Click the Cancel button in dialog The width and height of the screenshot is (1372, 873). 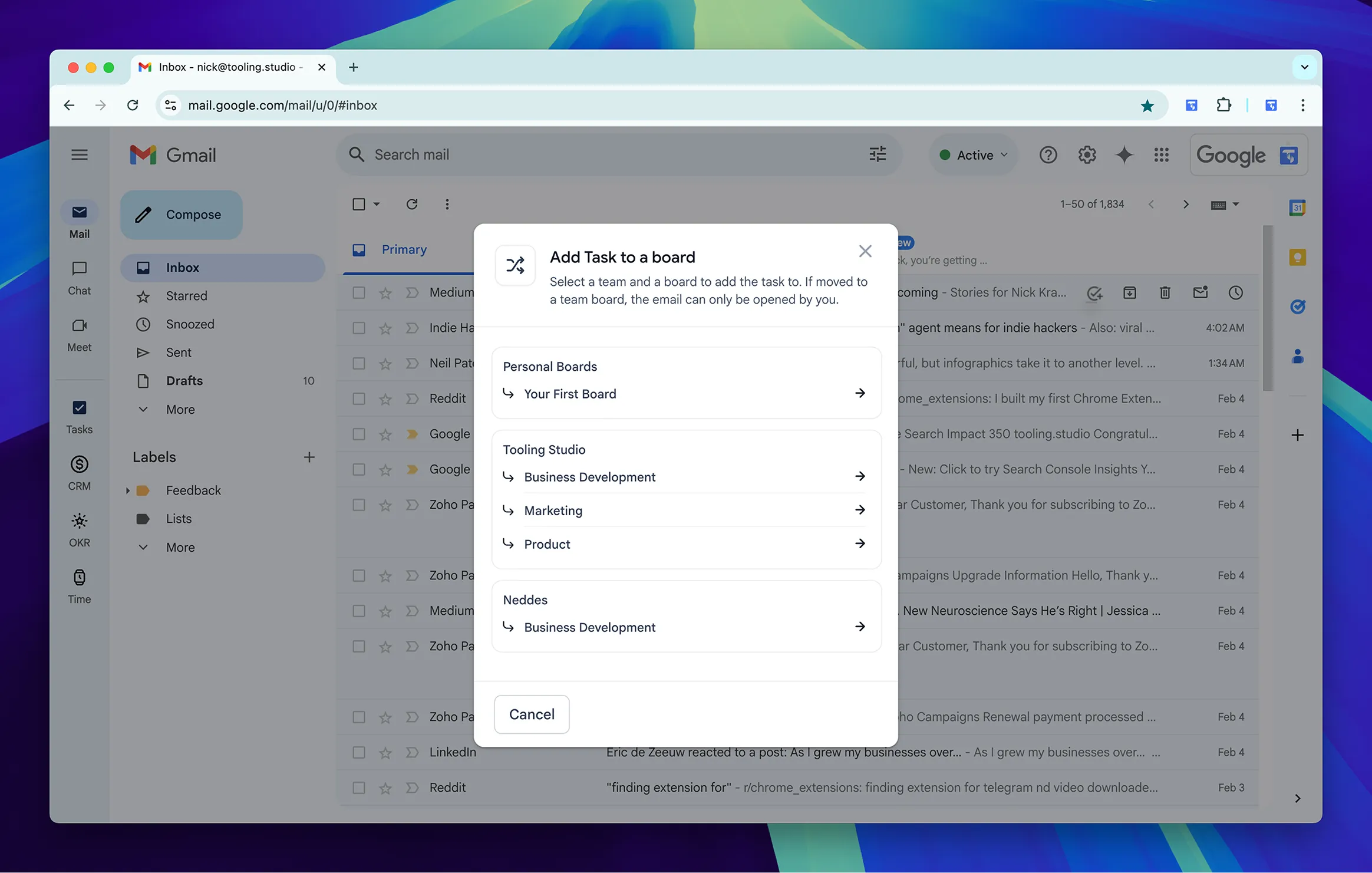coord(532,714)
